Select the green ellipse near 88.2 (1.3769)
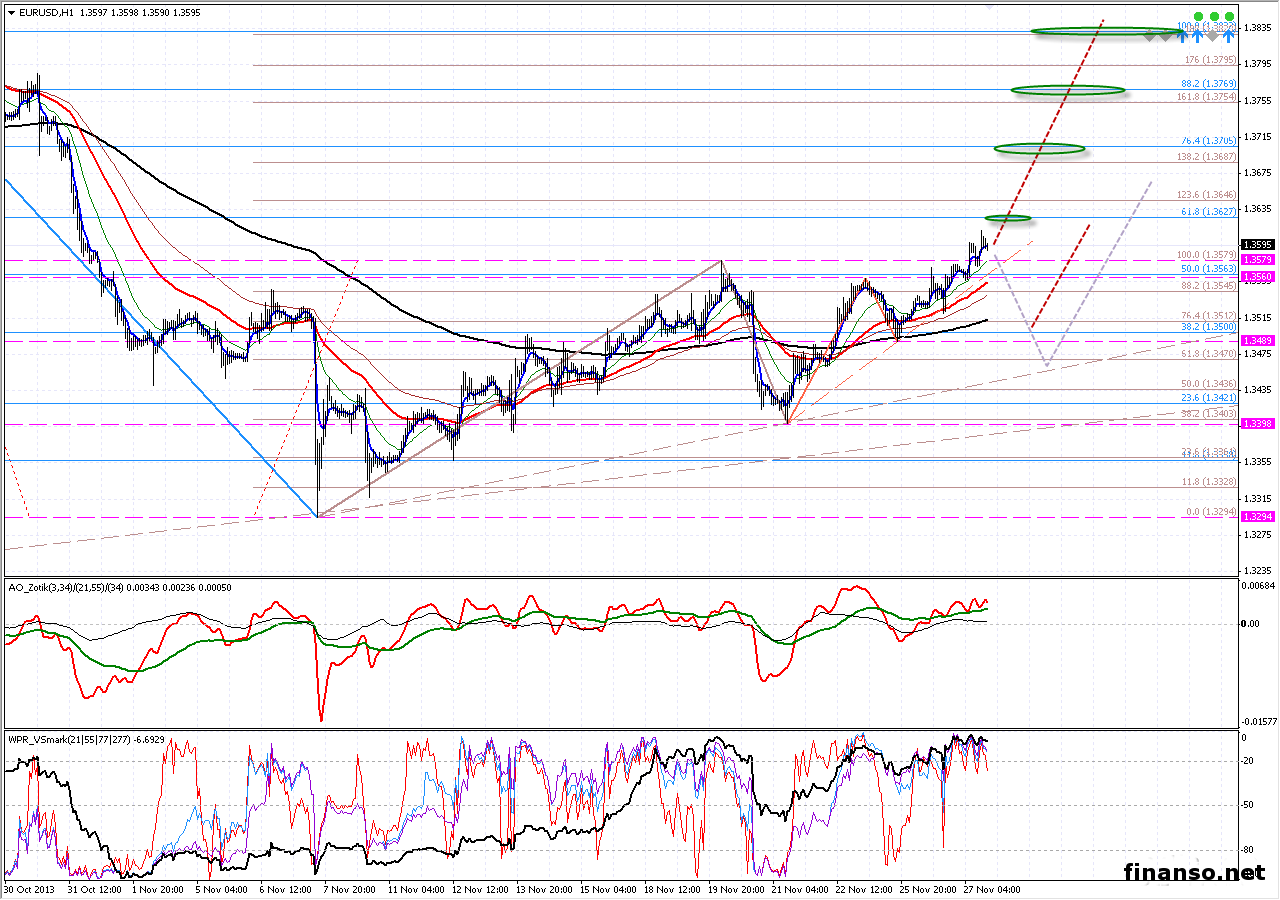Image resolution: width=1280 pixels, height=900 pixels. 1067,90
